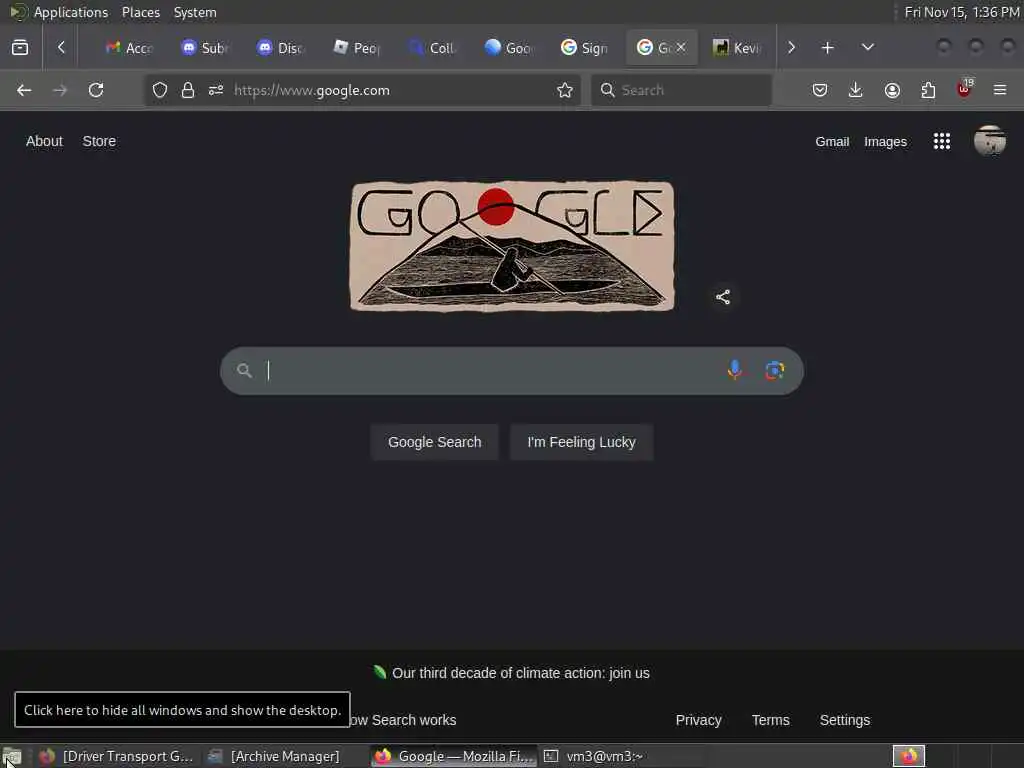Open the Gmail link
This screenshot has width=1024, height=768.
pyautogui.click(x=832, y=142)
